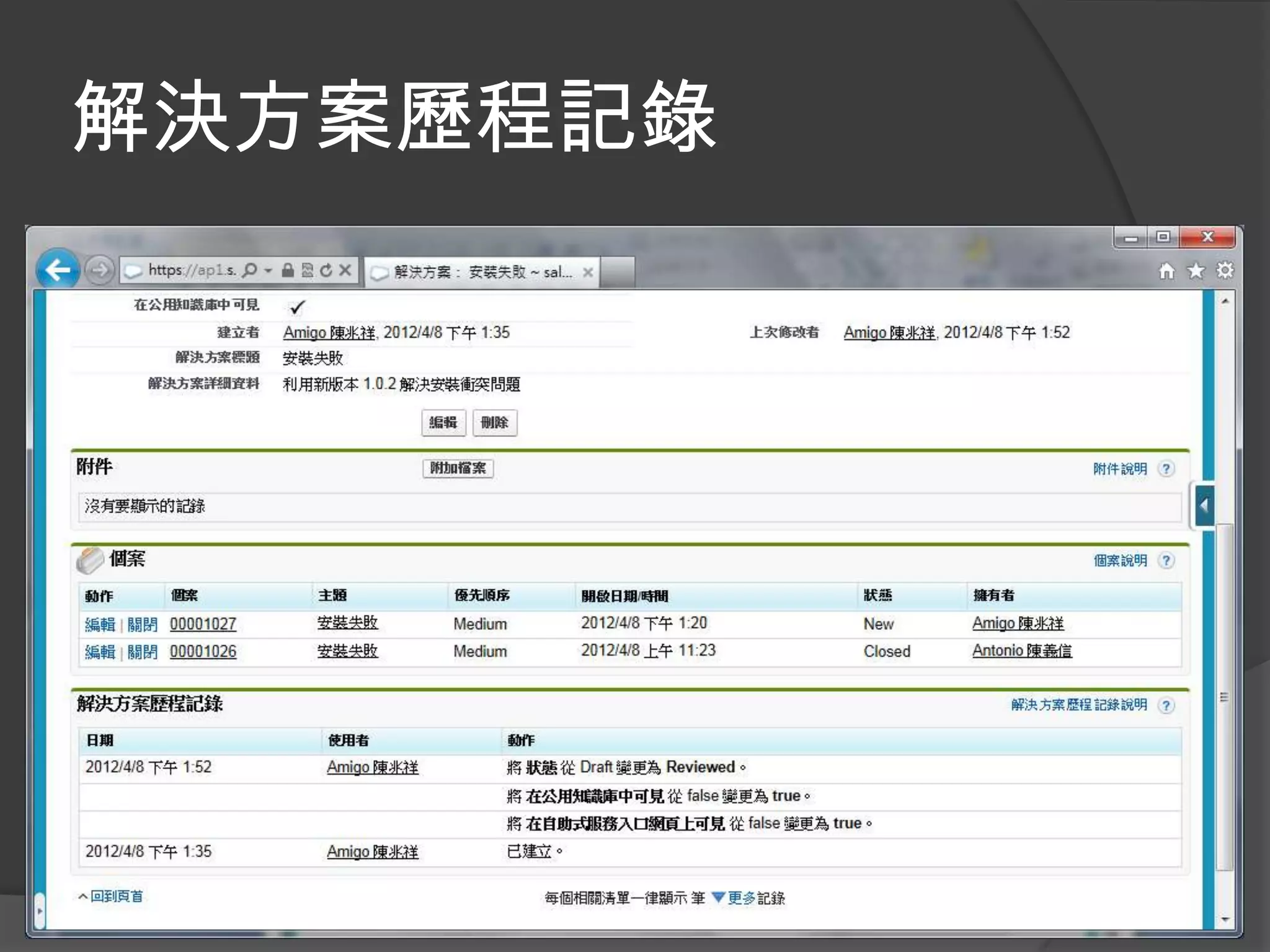Open 安裝失敗 subject of case 00001027

347,623
